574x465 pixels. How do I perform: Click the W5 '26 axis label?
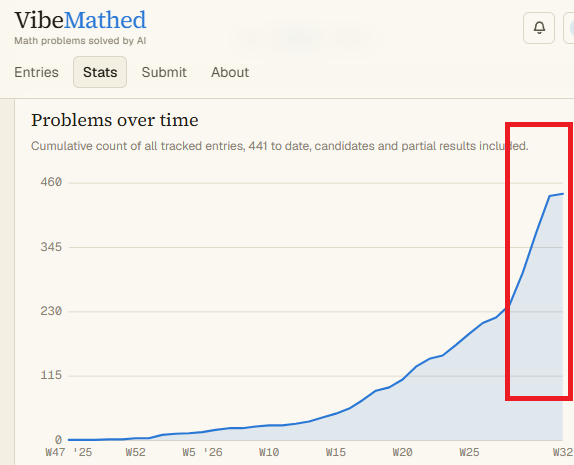pyautogui.click(x=202, y=453)
